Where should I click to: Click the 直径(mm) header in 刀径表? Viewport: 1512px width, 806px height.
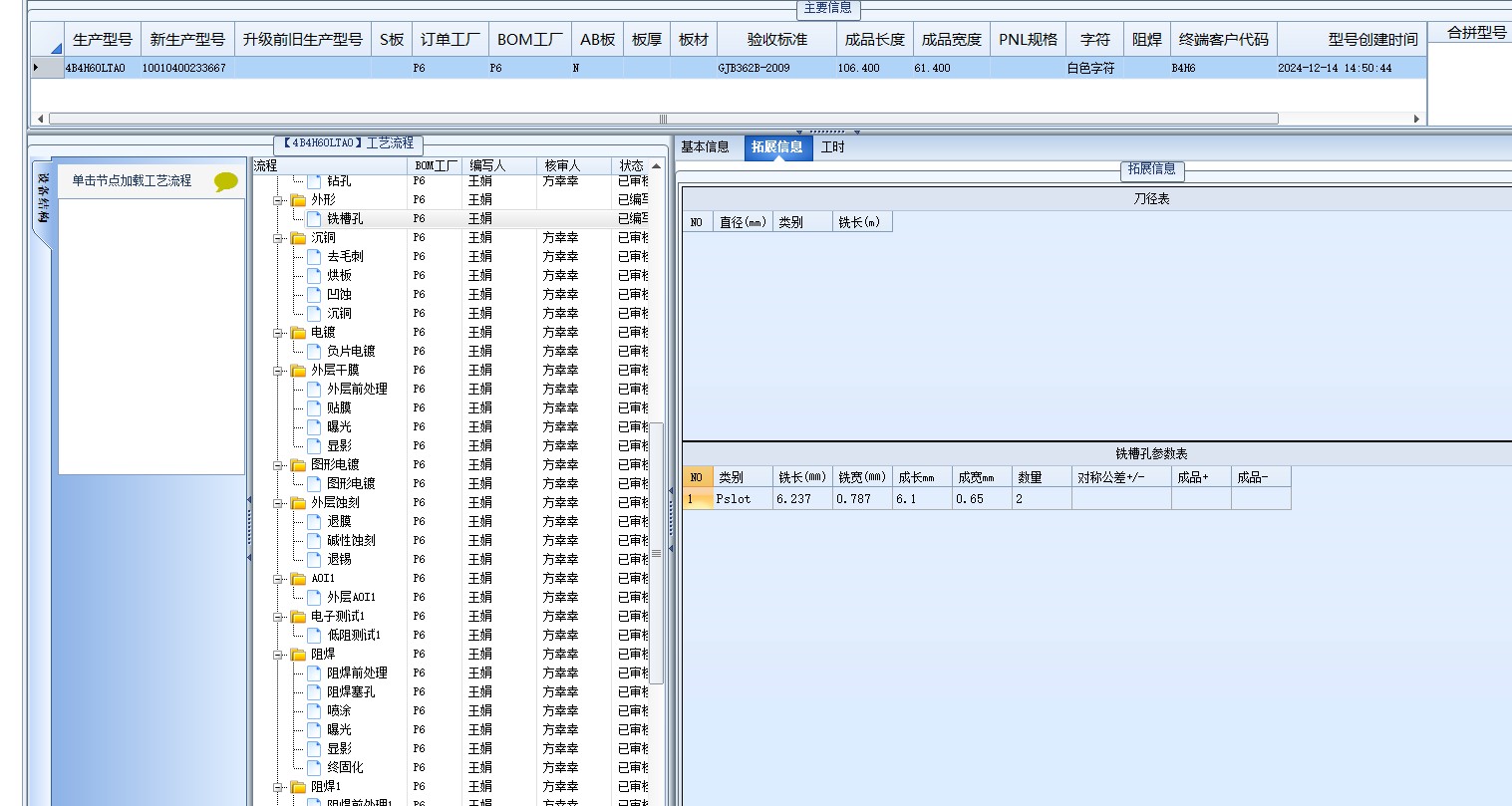[744, 222]
